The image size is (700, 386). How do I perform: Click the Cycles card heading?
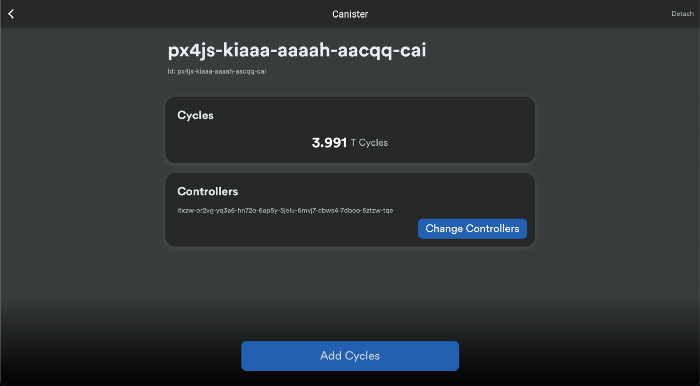tap(195, 115)
